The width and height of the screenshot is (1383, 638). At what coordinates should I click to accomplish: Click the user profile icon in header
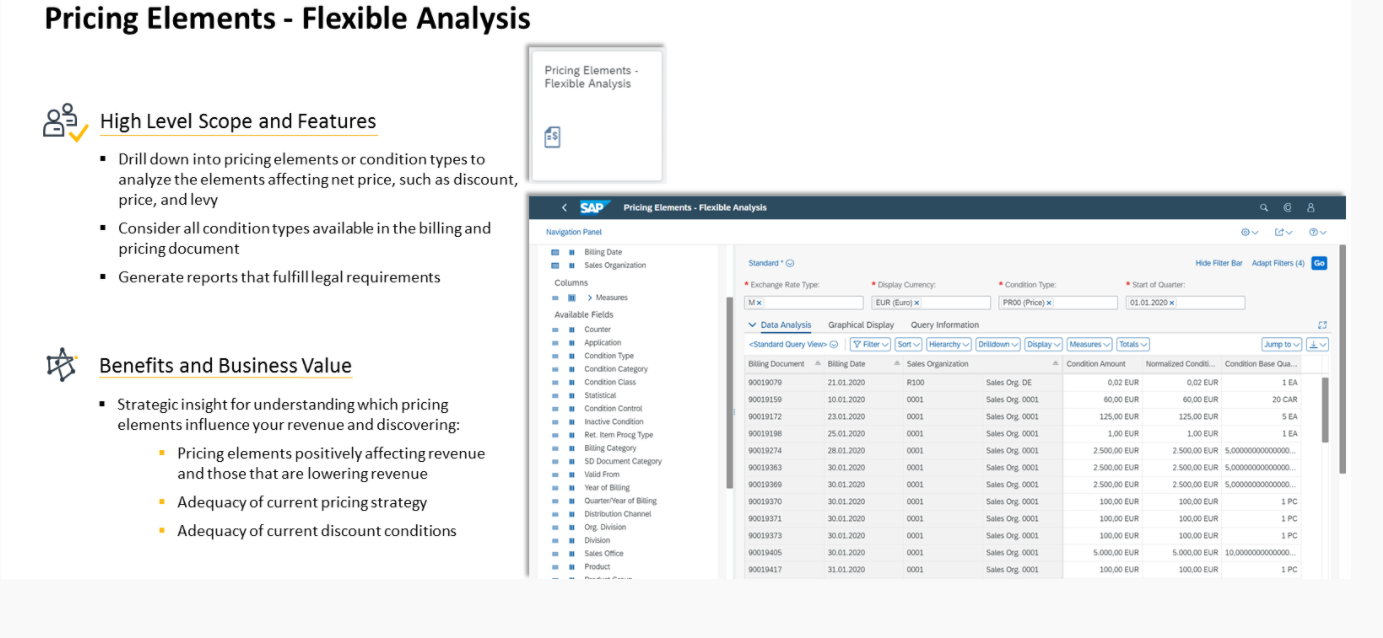[1311, 208]
